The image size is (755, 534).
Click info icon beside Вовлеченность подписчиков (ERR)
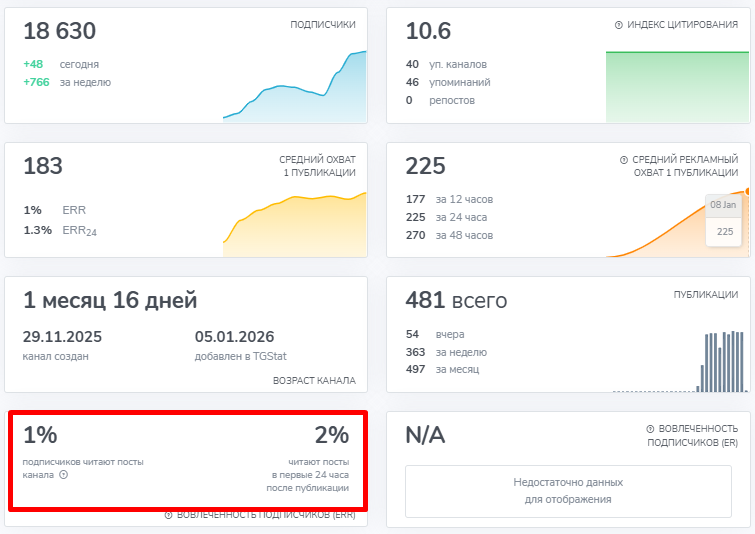pyautogui.click(x=169, y=515)
